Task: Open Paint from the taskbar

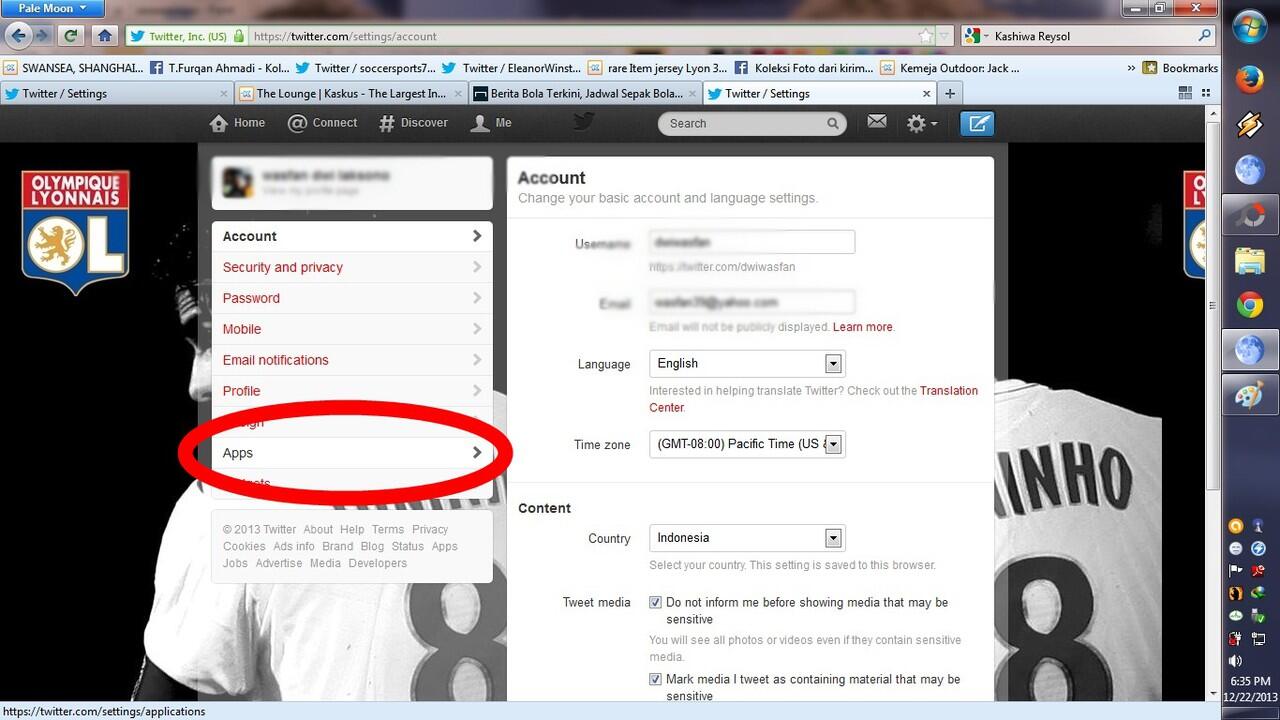Action: point(1250,396)
